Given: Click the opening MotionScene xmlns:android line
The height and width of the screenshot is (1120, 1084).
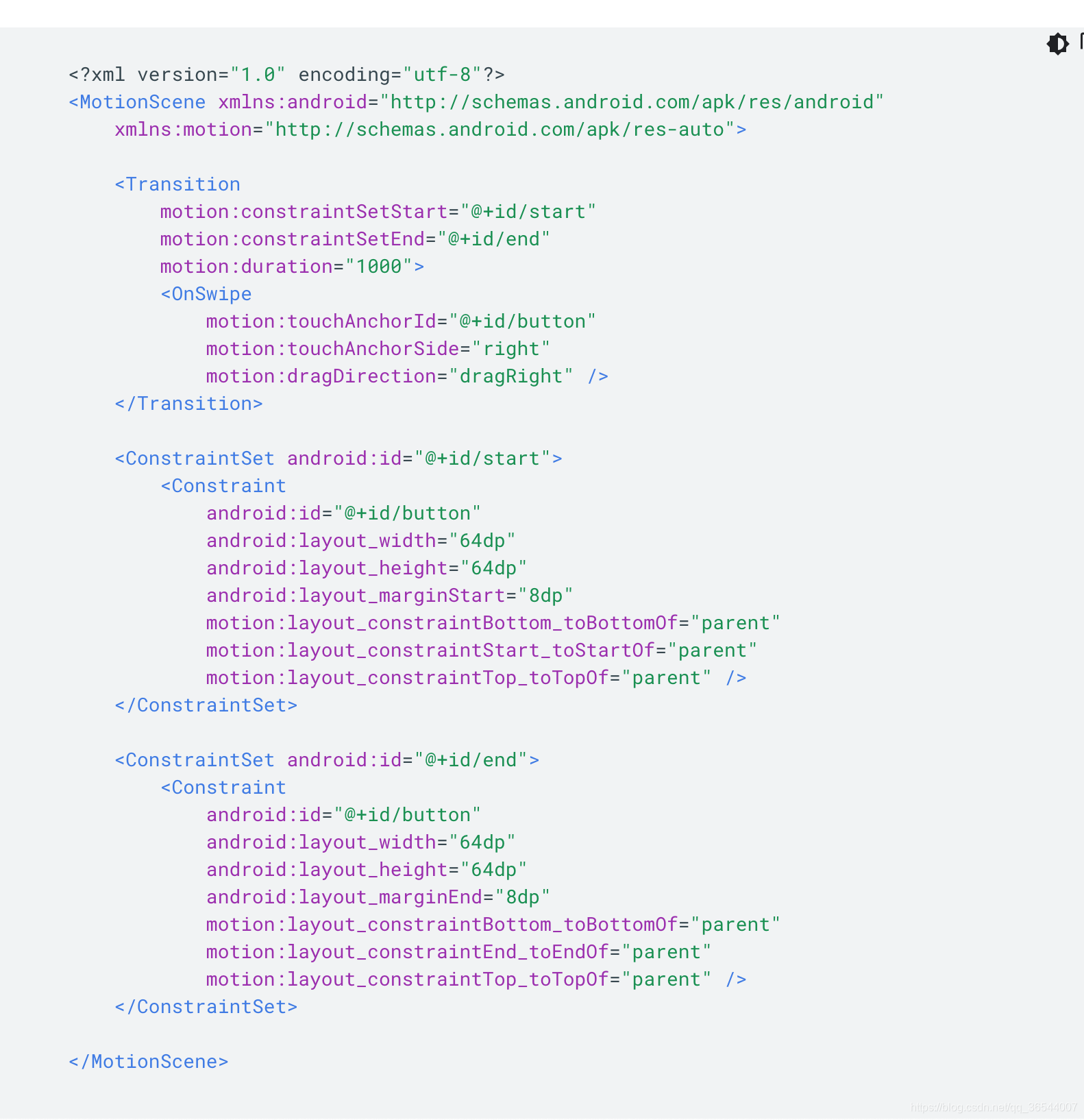Looking at the screenshot, I should 476,102.
